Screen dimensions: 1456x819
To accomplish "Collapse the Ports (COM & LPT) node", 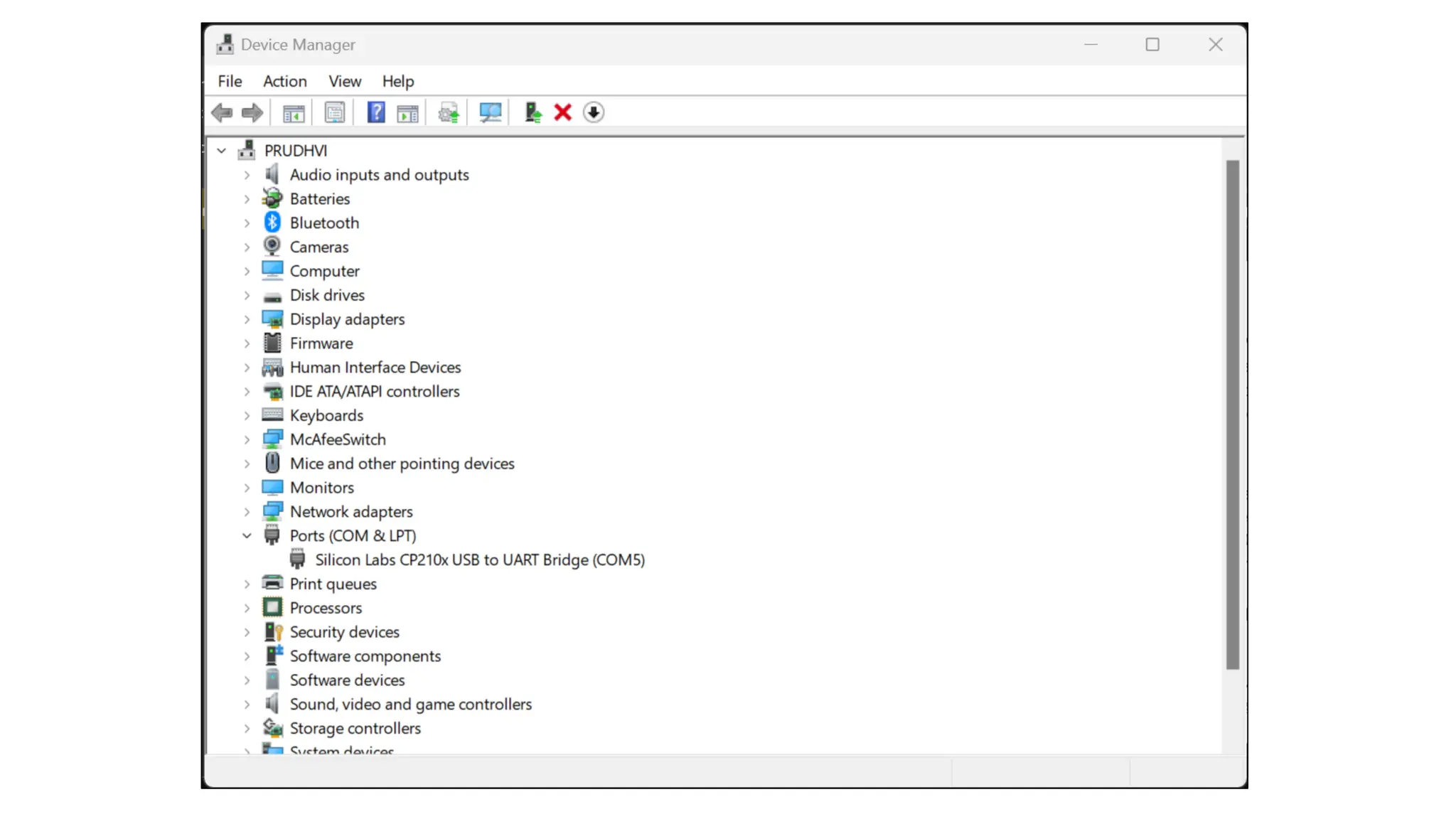I will click(x=247, y=536).
